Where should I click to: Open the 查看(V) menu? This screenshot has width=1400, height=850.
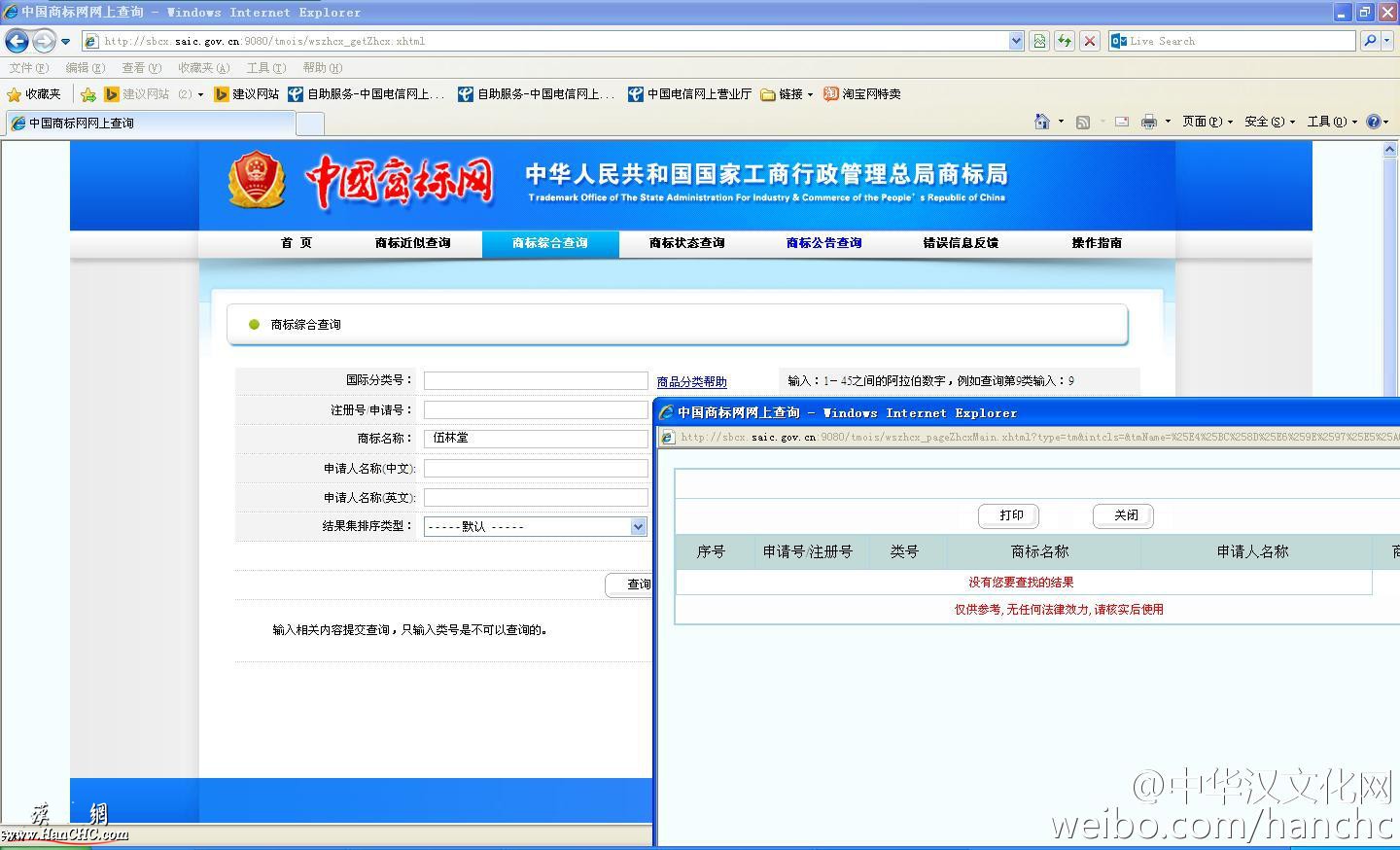pos(141,68)
